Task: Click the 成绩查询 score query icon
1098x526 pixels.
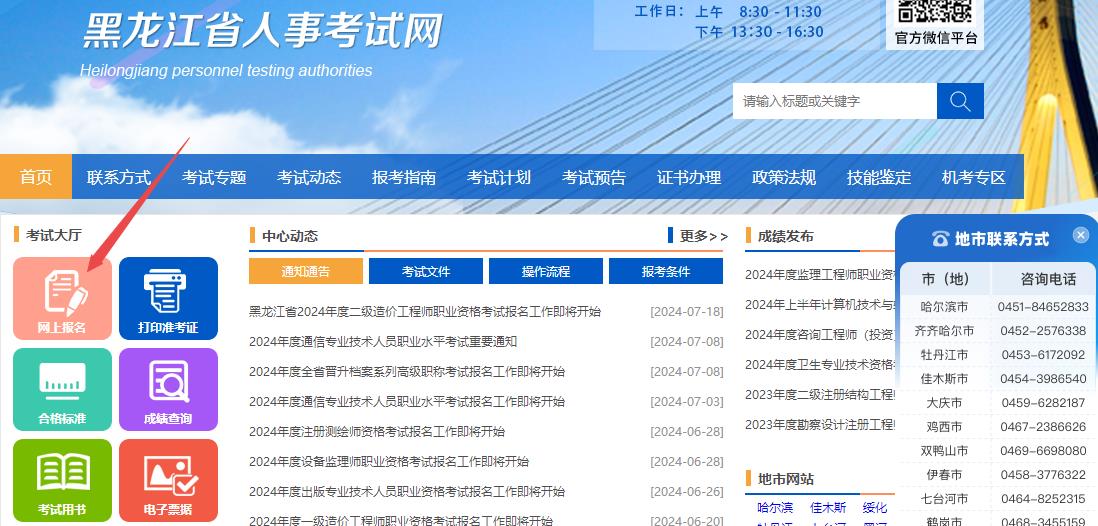Action: [168, 389]
